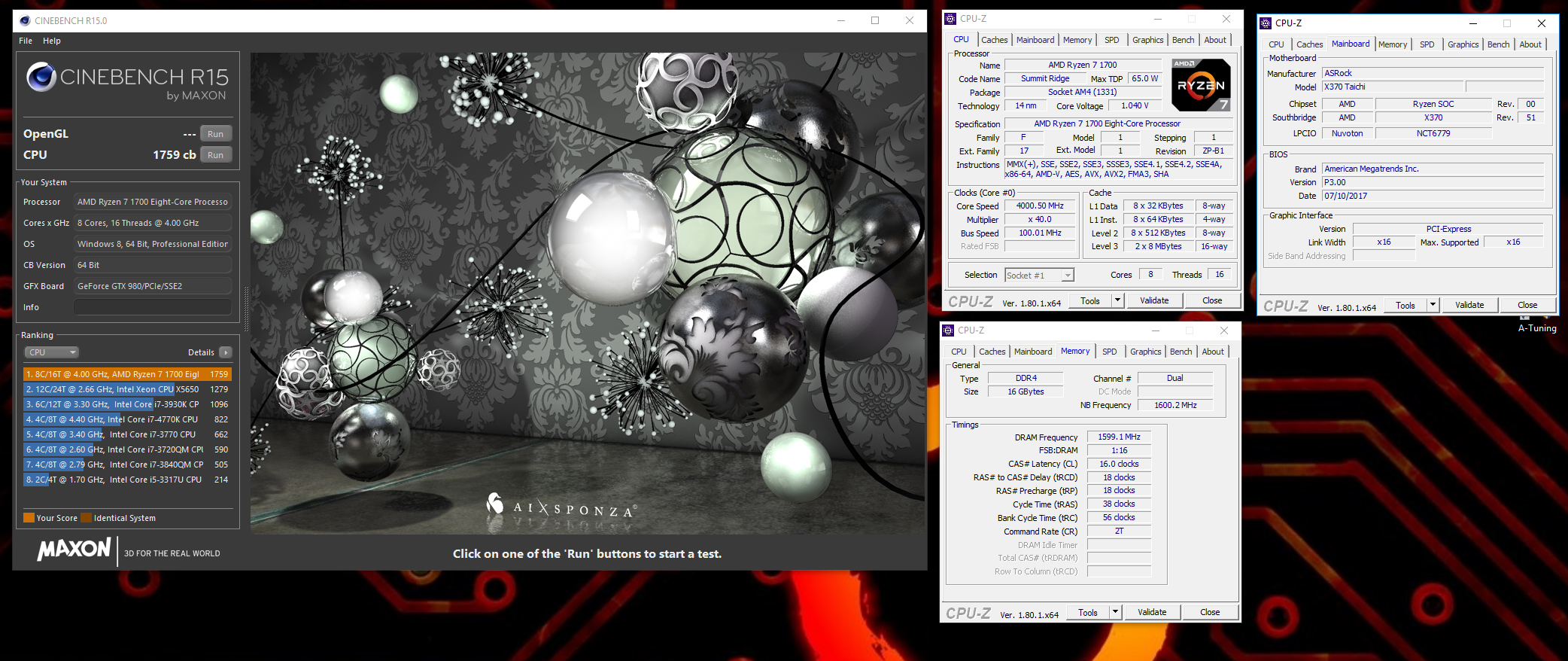Click the Cinebench title bar icon
This screenshot has width=1568, height=661.
(25, 21)
